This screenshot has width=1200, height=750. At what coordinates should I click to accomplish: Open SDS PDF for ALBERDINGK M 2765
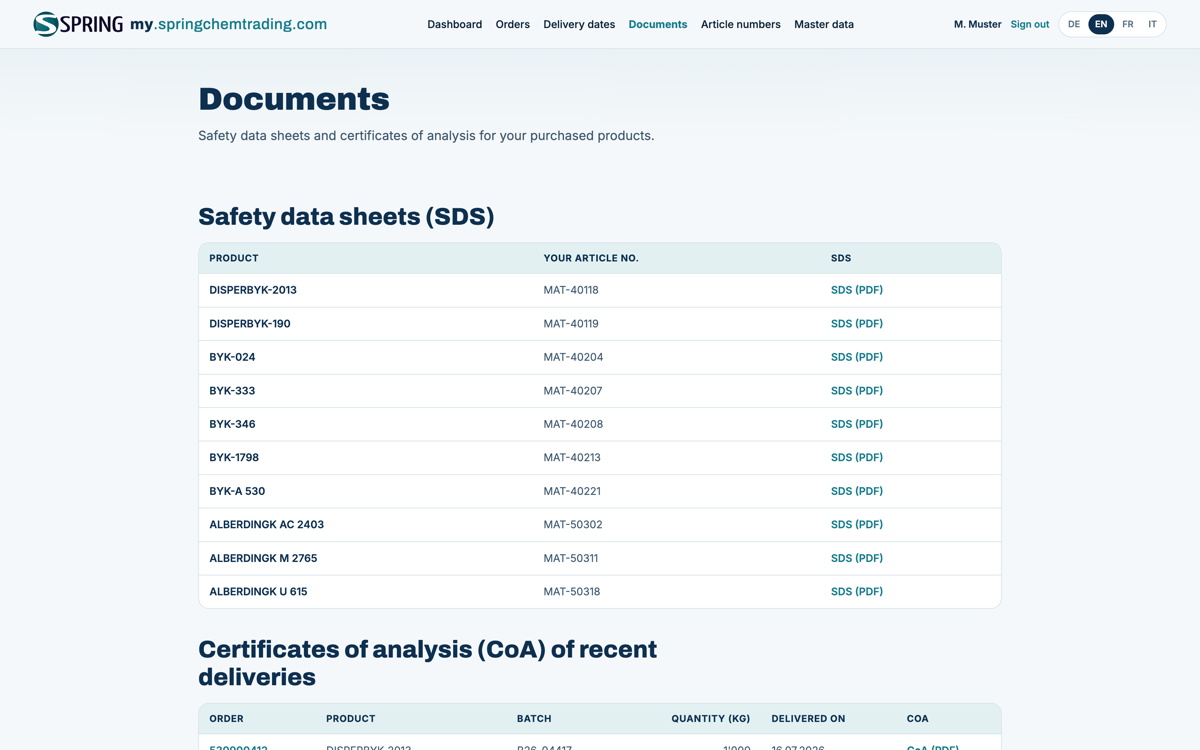[857, 558]
